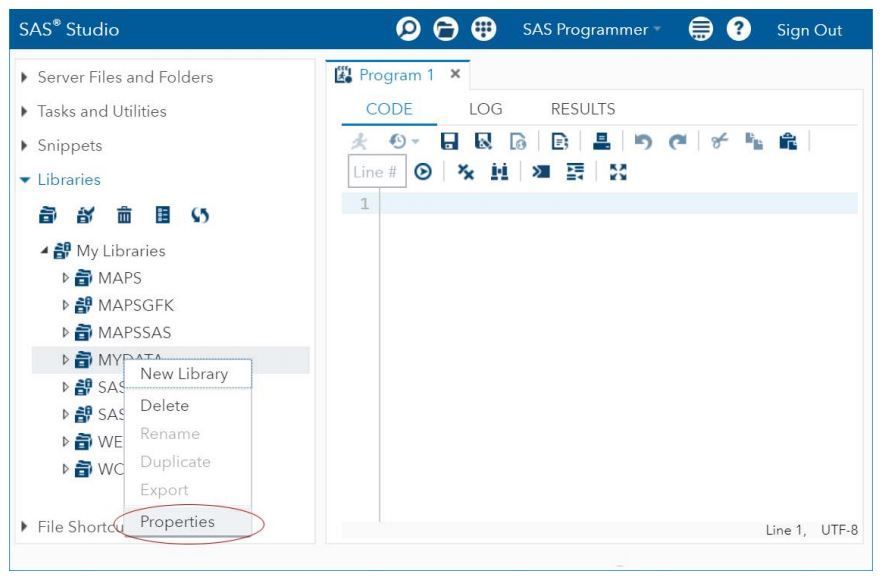
Task: Click the library Properties toolbar icon
Action: coord(162,215)
